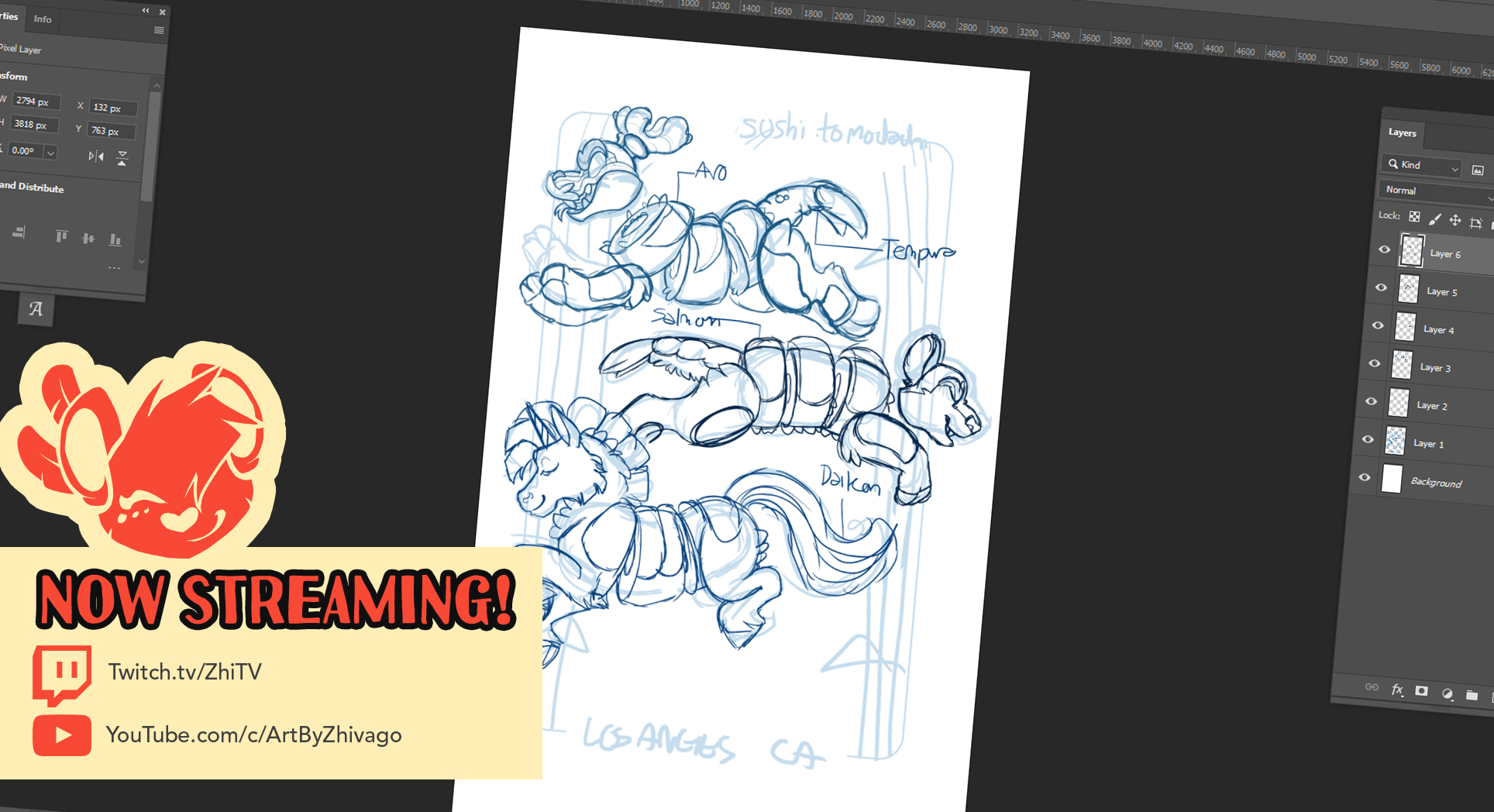This screenshot has width=1494, height=812.
Task: Filter layers by pixel layers icon
Action: click(x=1478, y=170)
